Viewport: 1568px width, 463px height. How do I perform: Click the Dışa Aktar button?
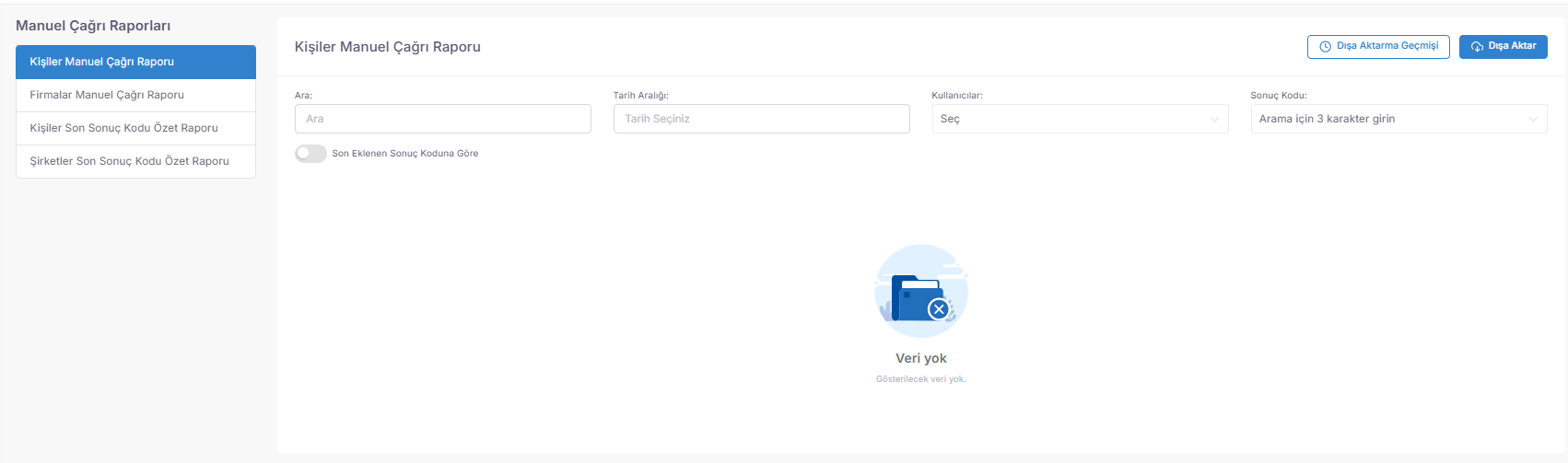tap(1504, 46)
